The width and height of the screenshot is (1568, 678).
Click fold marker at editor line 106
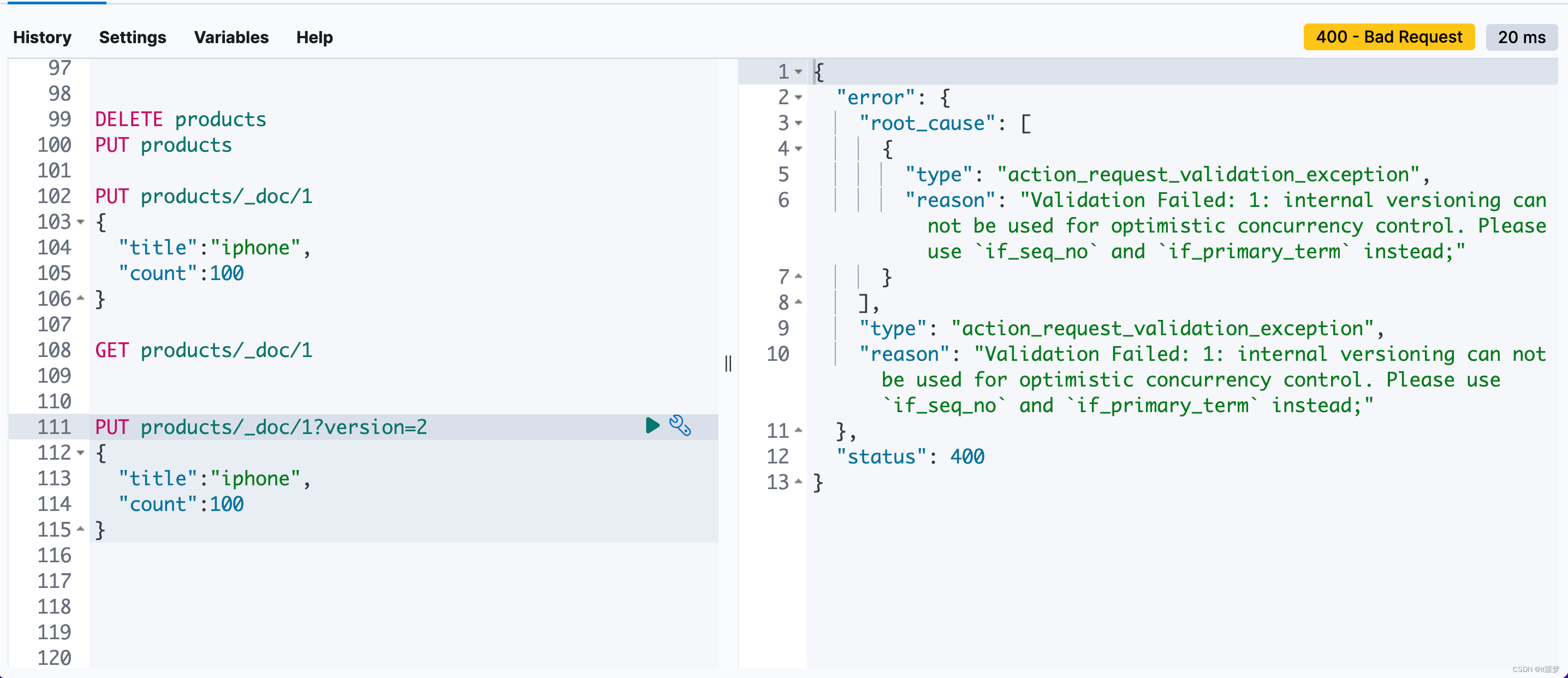click(x=80, y=298)
